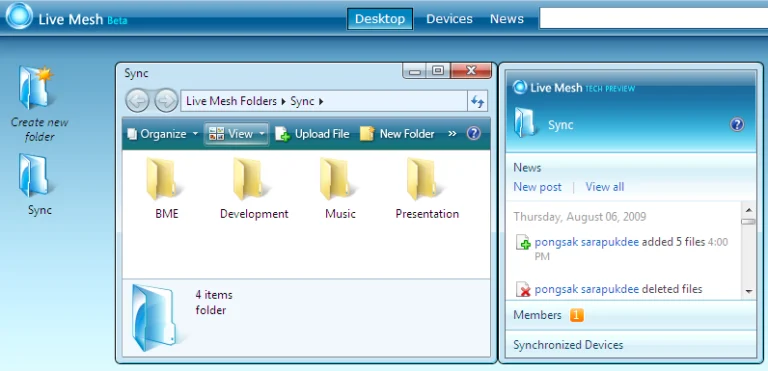768x371 pixels.
Task: Go forward with the Forward arrow button
Action: [x=166, y=101]
